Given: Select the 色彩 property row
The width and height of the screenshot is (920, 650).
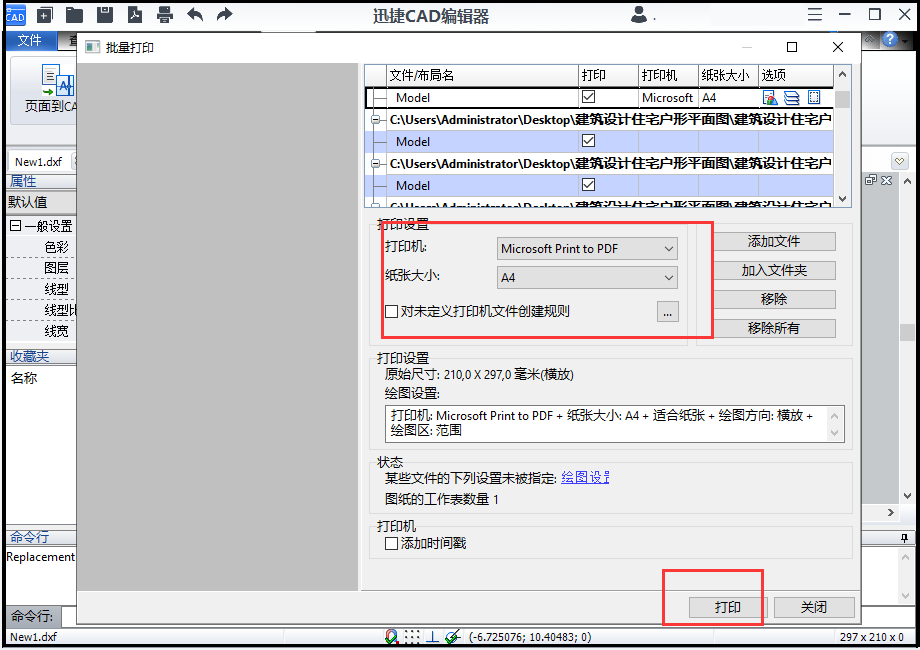Looking at the screenshot, I should tap(41, 247).
